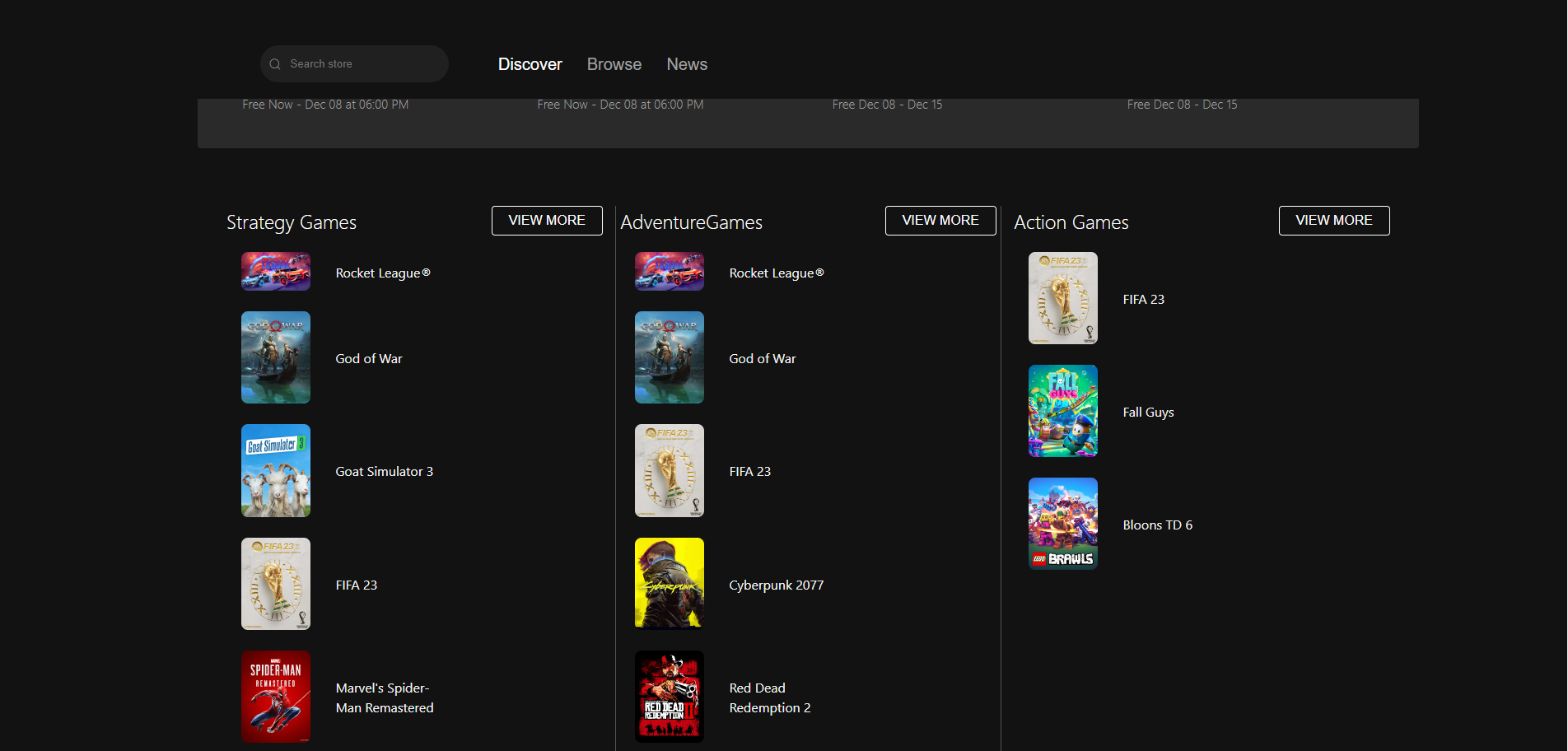Select FIFA 23 title in AdventureGames
The height and width of the screenshot is (751, 1568).
[x=750, y=472]
